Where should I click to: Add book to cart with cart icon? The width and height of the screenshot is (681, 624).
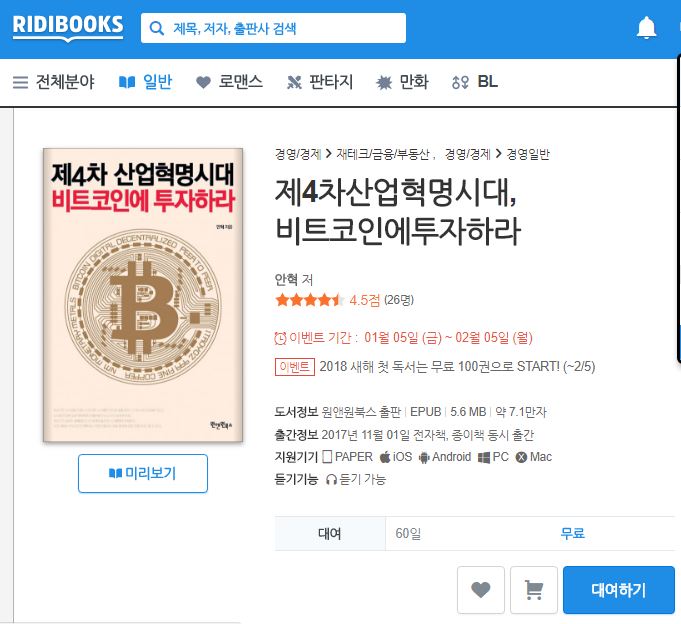click(534, 590)
